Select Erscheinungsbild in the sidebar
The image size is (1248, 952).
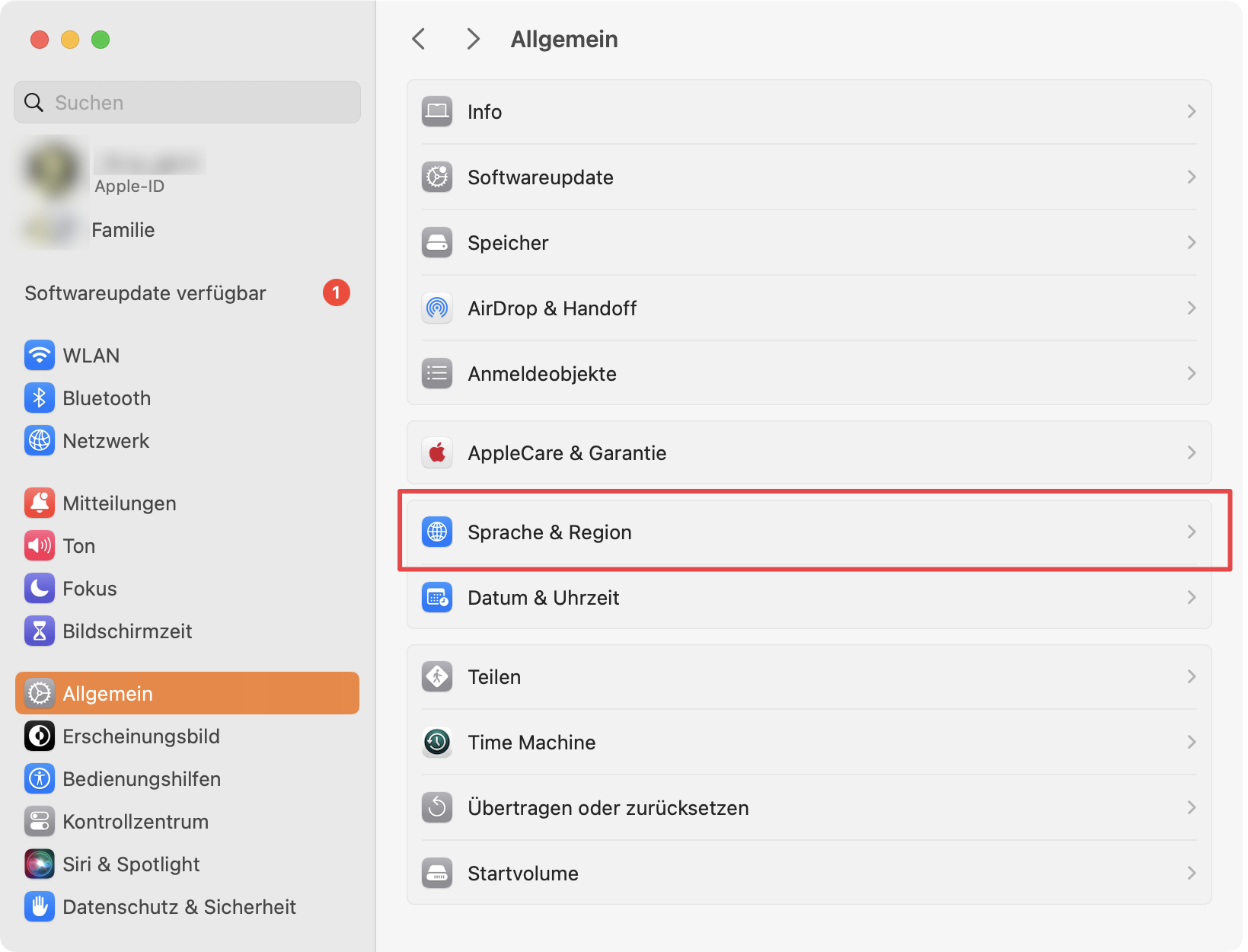pyautogui.click(x=141, y=736)
